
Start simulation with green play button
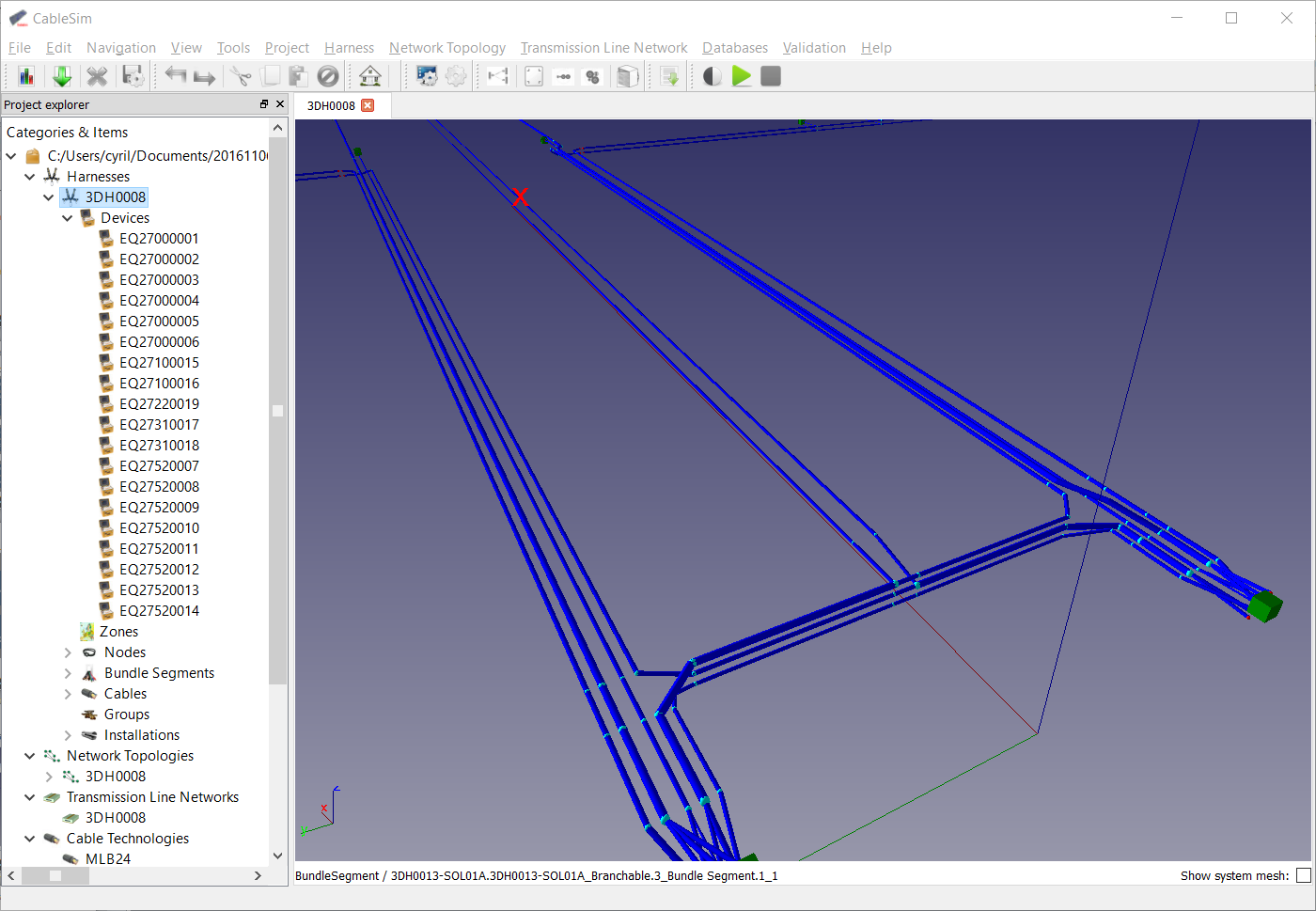point(742,76)
